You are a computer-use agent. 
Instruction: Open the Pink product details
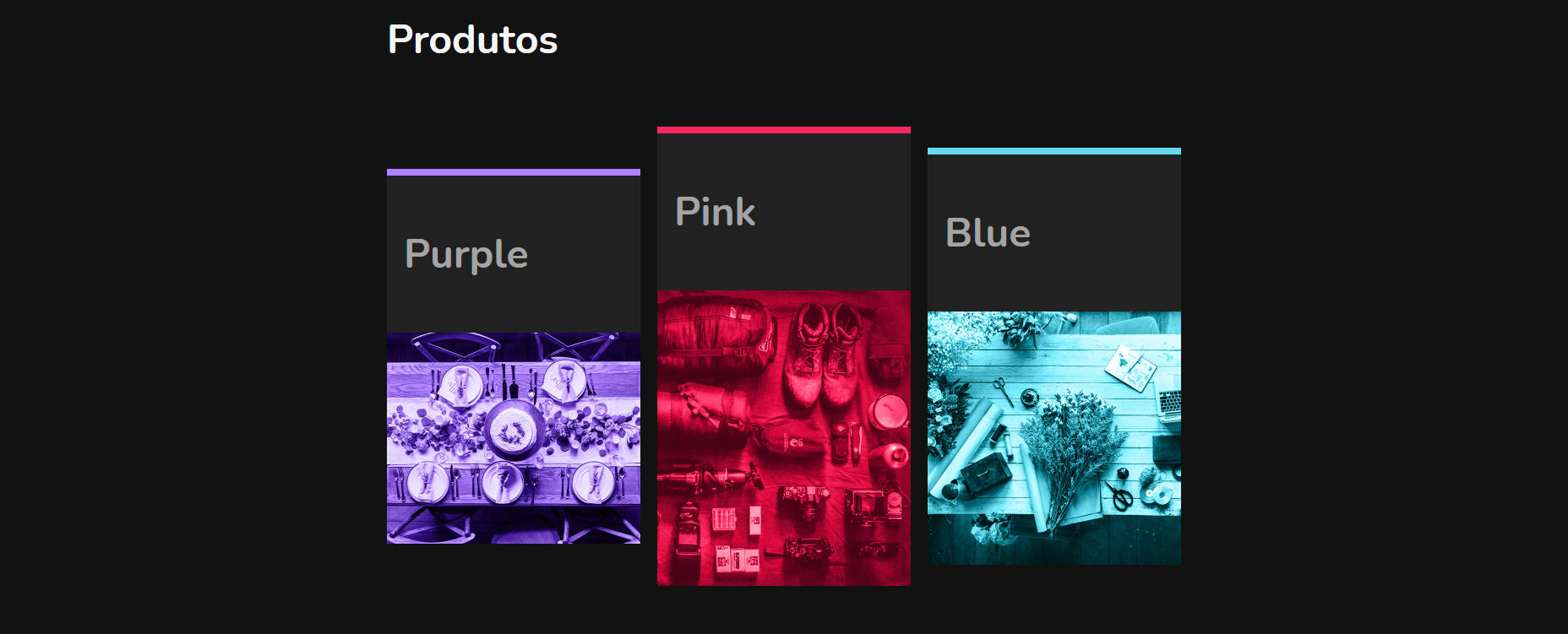pyautogui.click(x=783, y=355)
